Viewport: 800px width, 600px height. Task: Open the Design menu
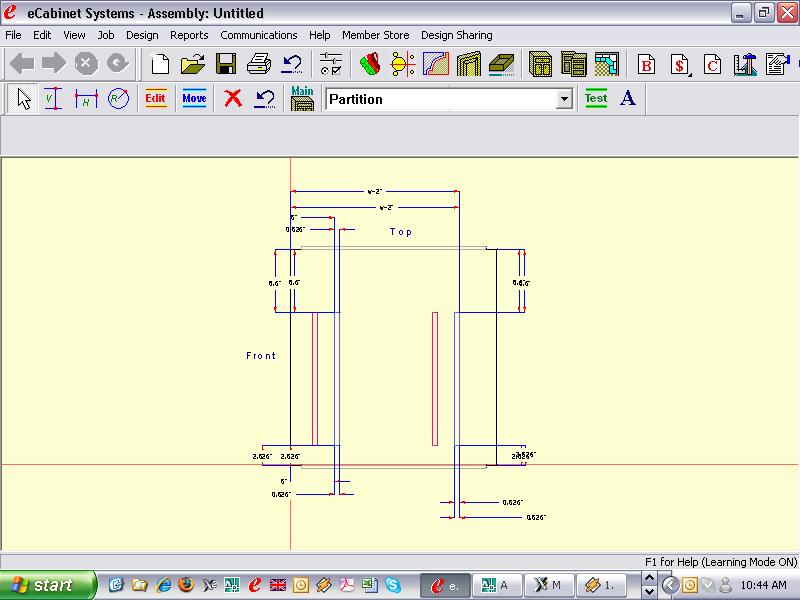pos(142,35)
